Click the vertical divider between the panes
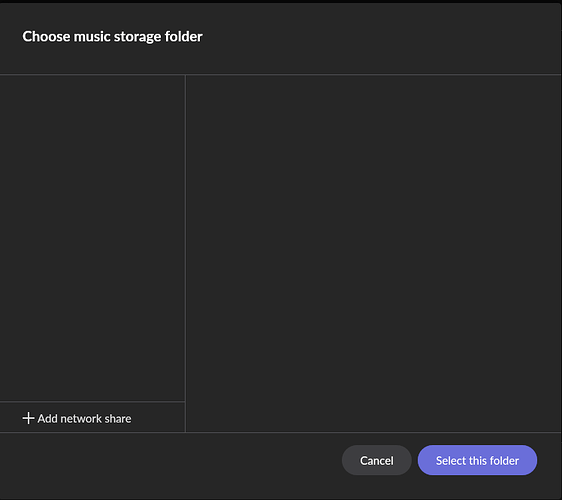Screen dimensions: 562x500 pyautogui.click(x=185, y=253)
